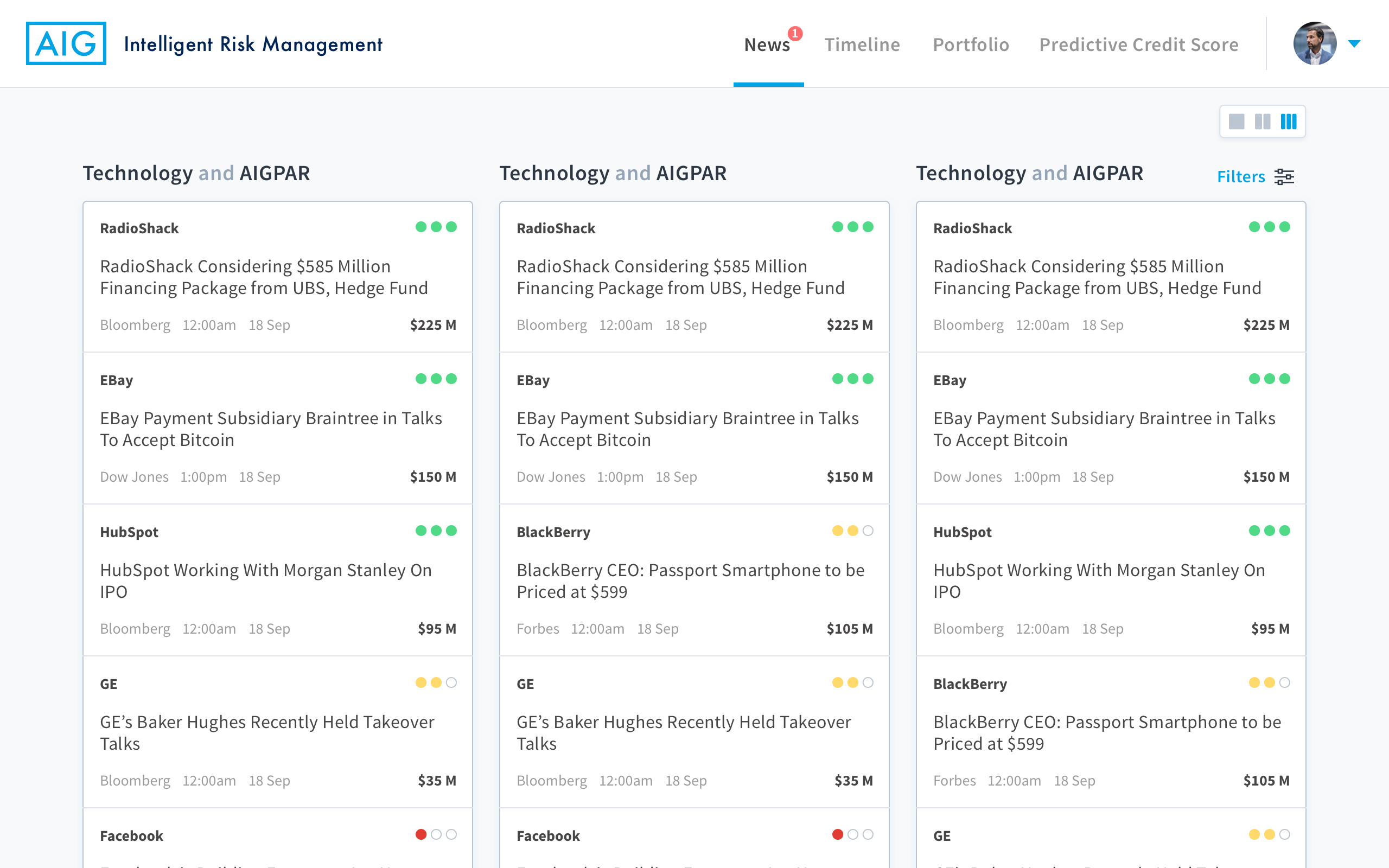Click Intelligent Risk Management title
This screenshot has width=1389, height=868.
click(253, 44)
